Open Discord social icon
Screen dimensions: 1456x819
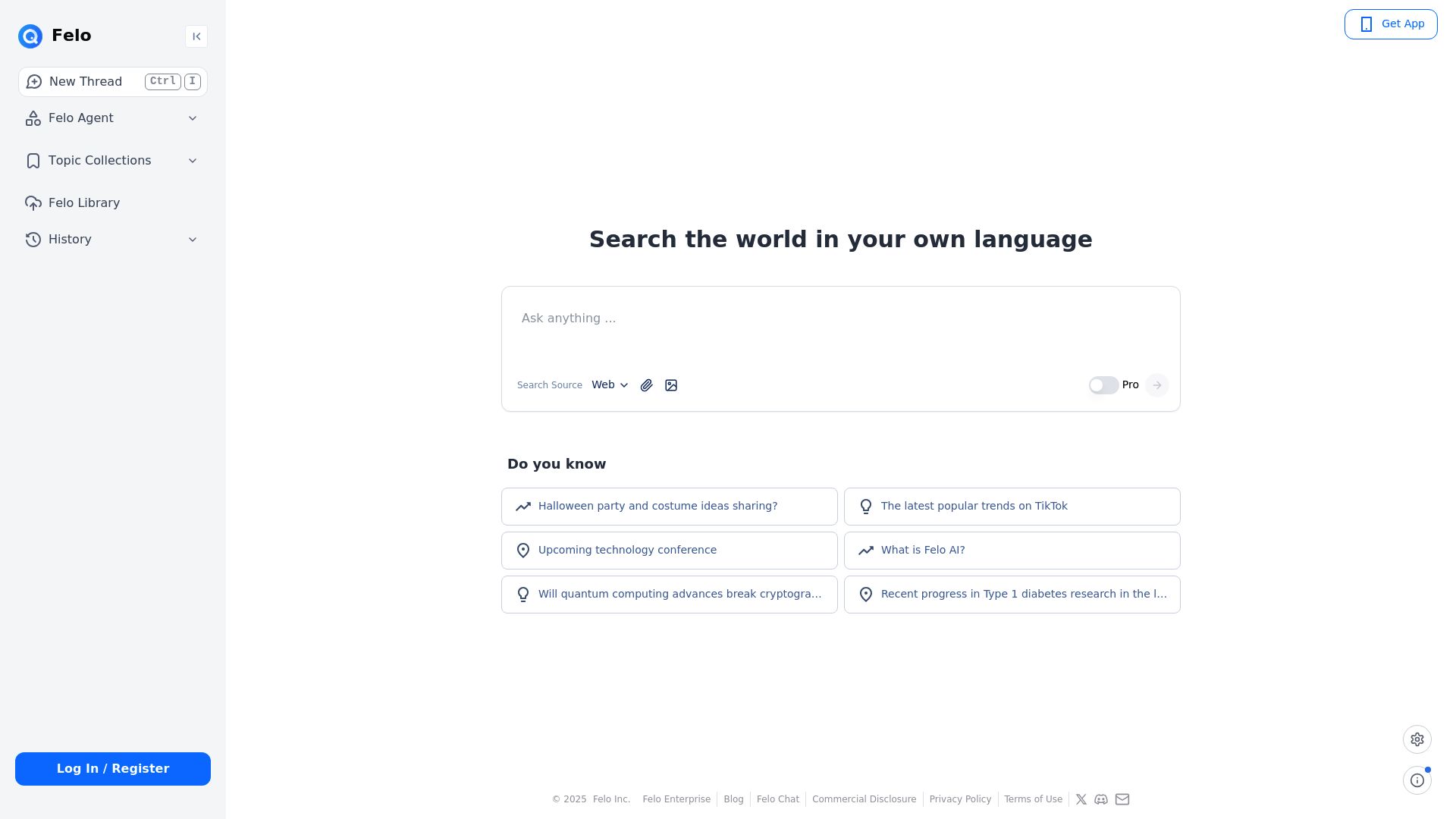click(x=1101, y=799)
